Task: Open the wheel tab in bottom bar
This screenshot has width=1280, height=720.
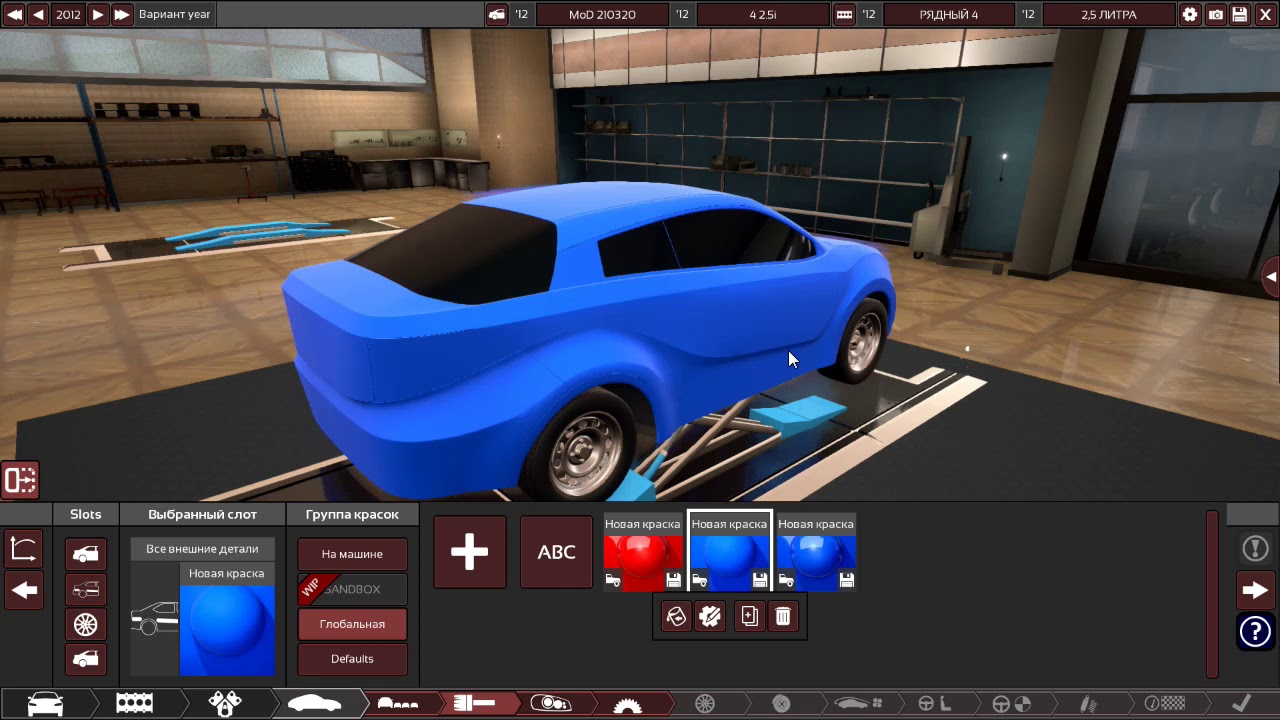Action: click(705, 704)
